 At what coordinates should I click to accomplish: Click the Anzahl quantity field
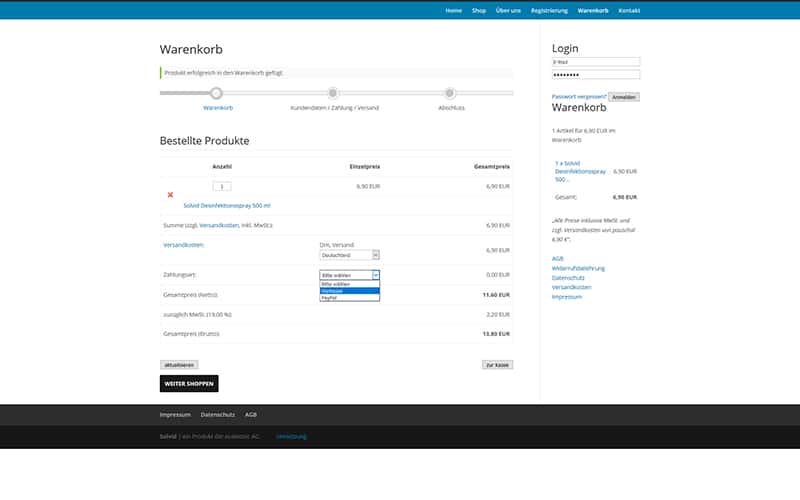pos(222,186)
